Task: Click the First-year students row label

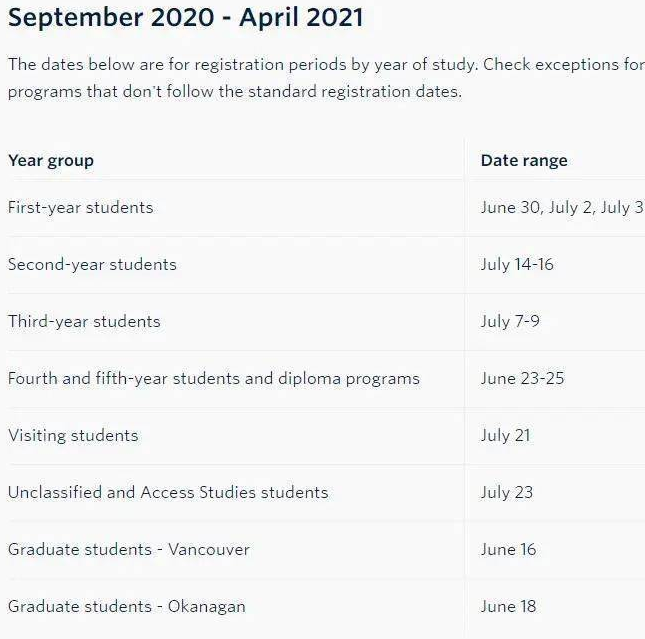Action: pos(81,207)
